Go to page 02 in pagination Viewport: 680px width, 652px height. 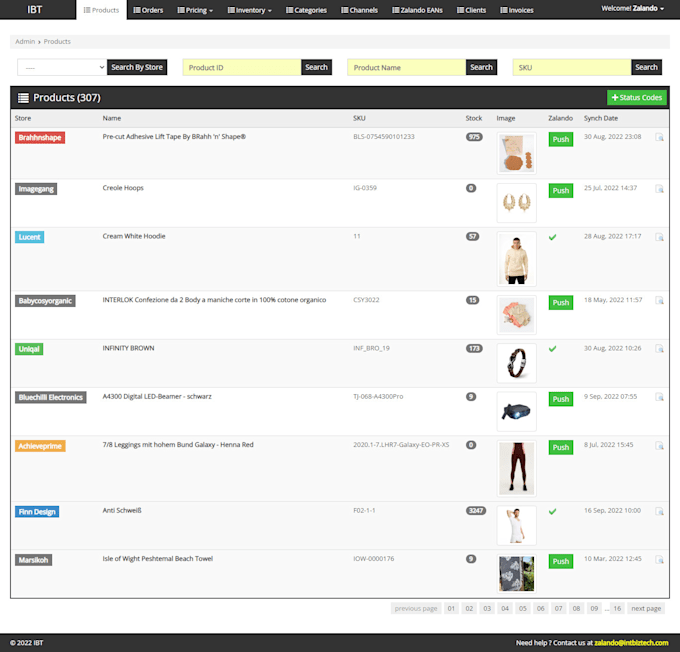469,608
